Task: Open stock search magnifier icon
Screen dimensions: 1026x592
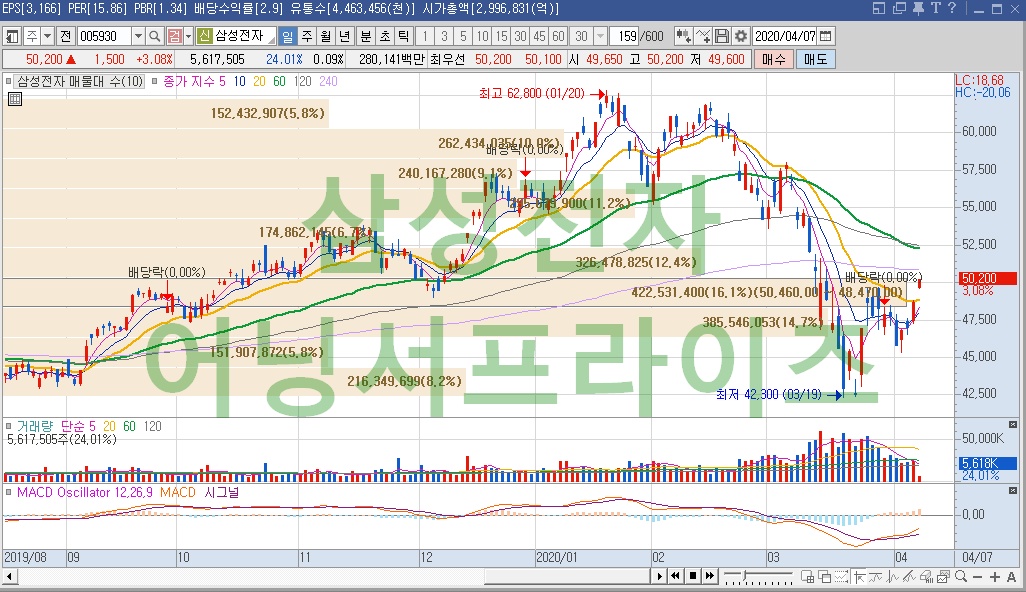Action: [154, 36]
